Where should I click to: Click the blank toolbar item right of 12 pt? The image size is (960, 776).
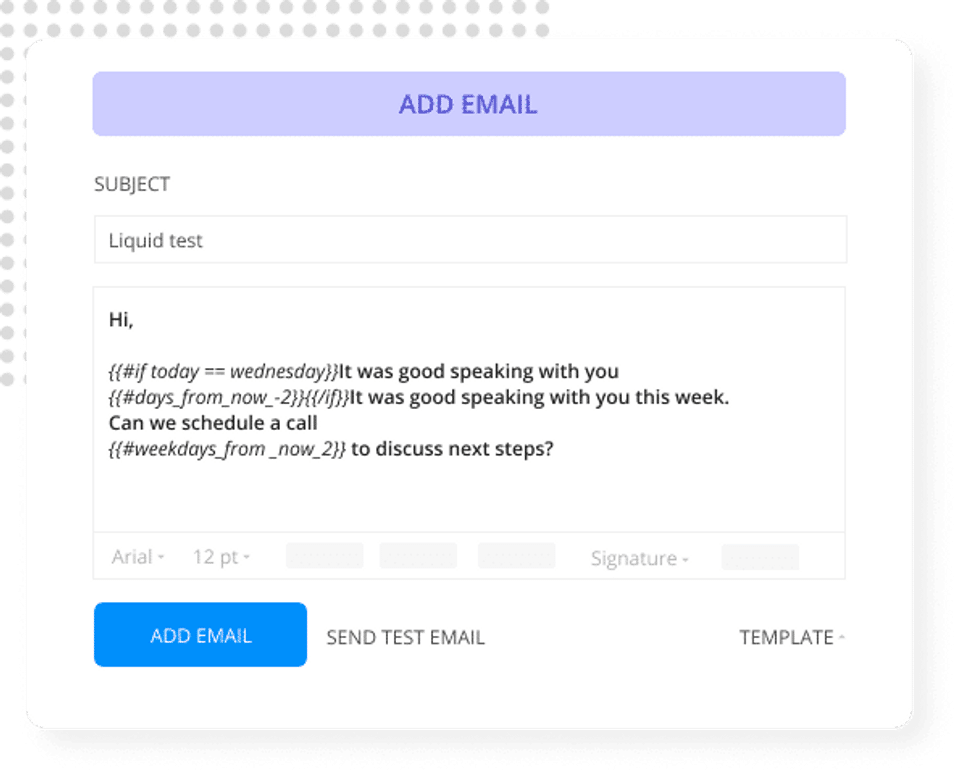coord(325,557)
